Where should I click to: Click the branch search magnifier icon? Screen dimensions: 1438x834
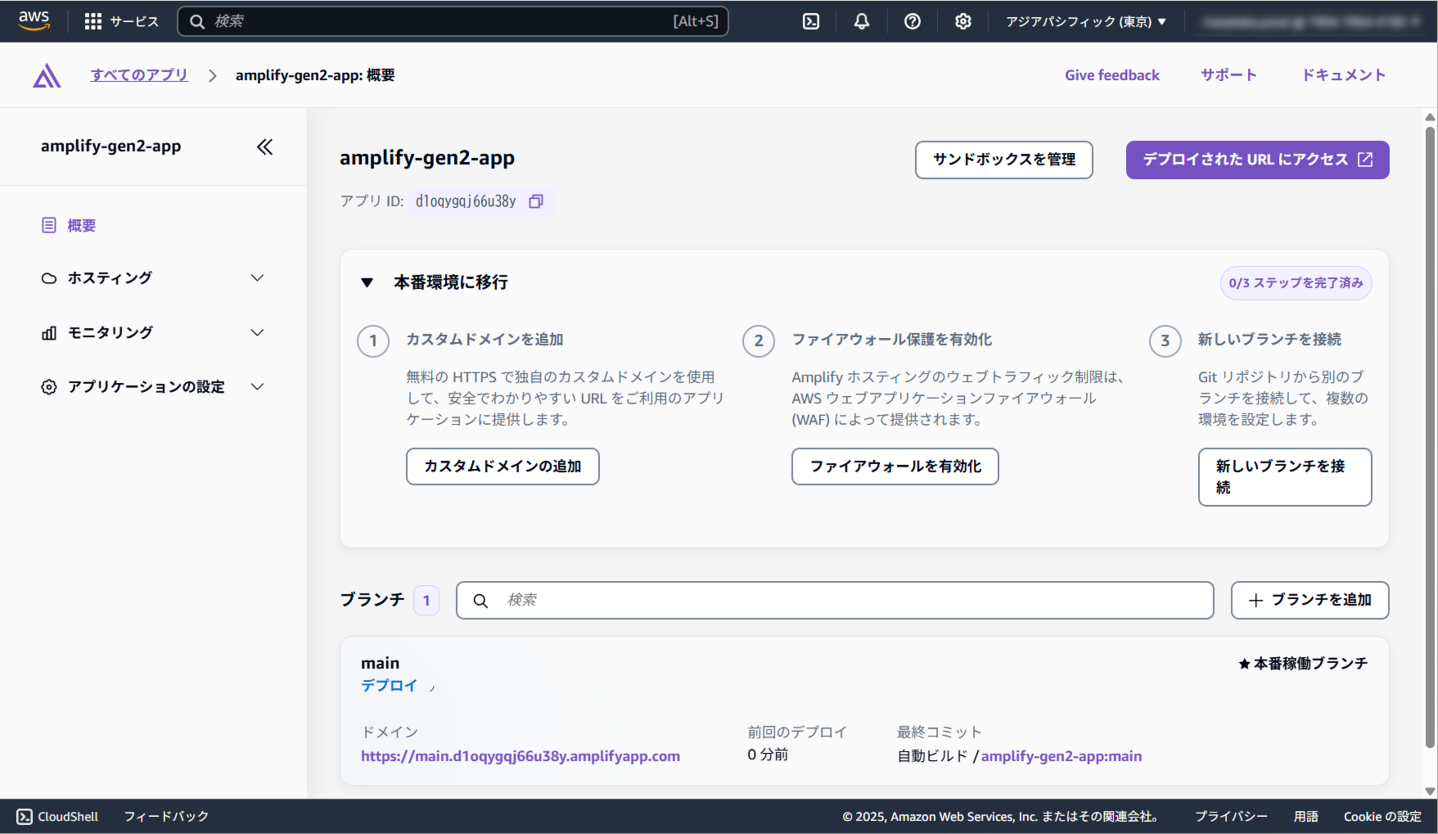[480, 600]
